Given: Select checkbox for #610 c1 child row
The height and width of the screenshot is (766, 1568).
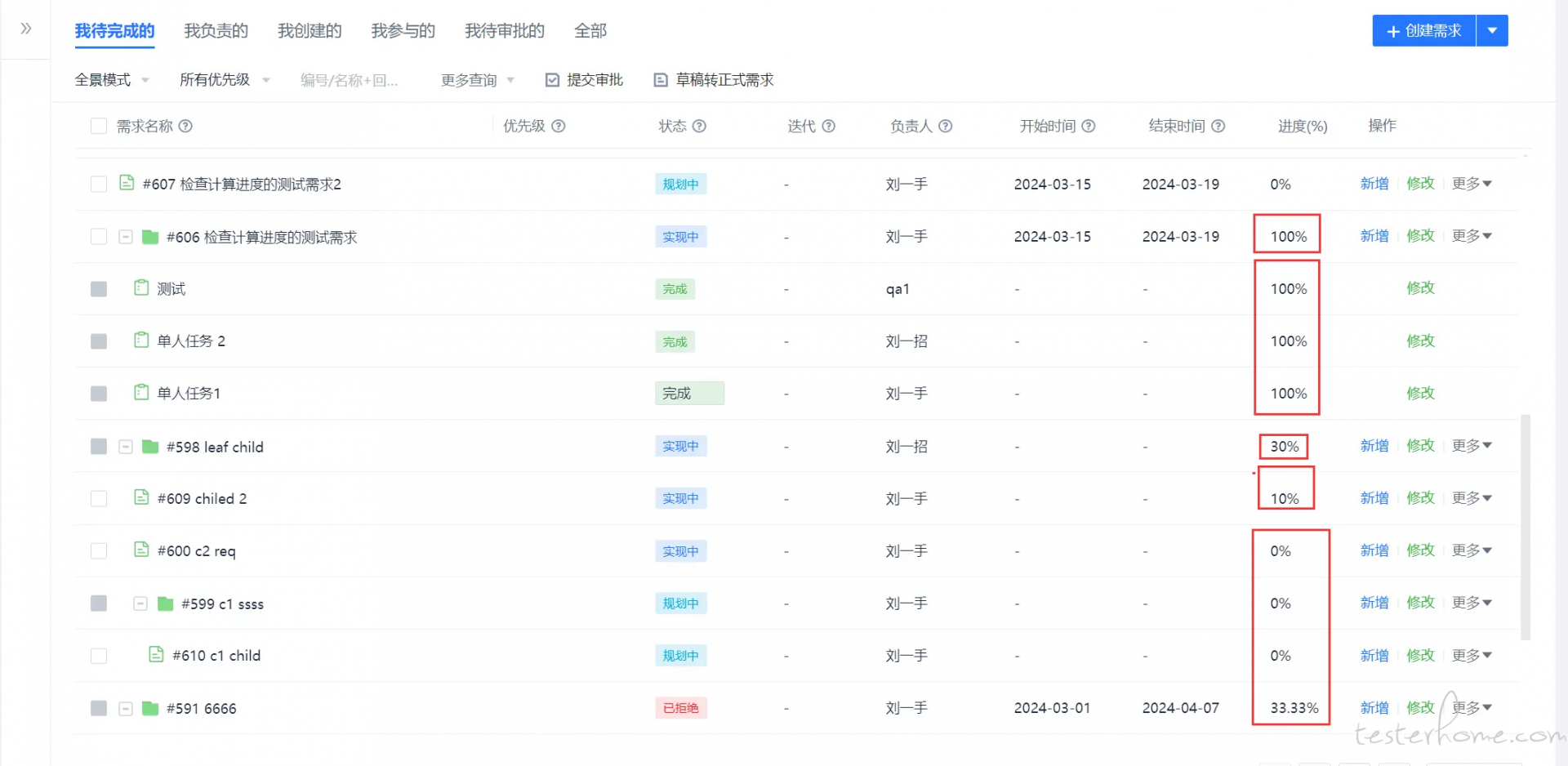Looking at the screenshot, I should point(99,656).
